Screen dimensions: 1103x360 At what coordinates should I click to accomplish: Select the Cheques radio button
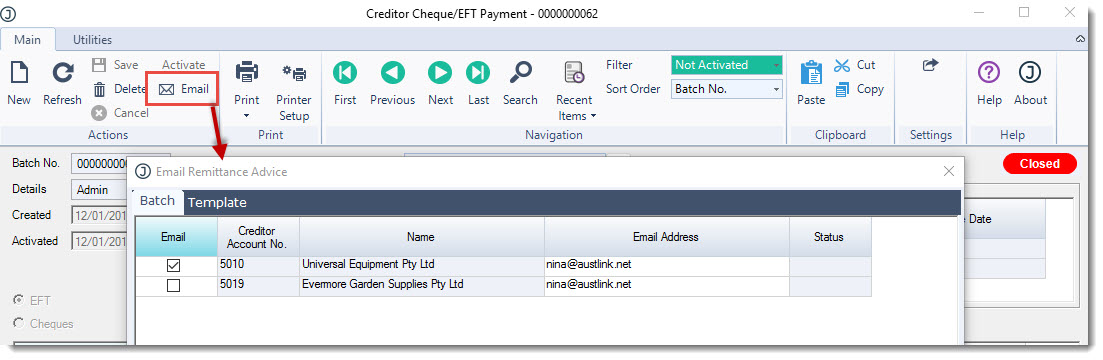pyautogui.click(x=18, y=323)
